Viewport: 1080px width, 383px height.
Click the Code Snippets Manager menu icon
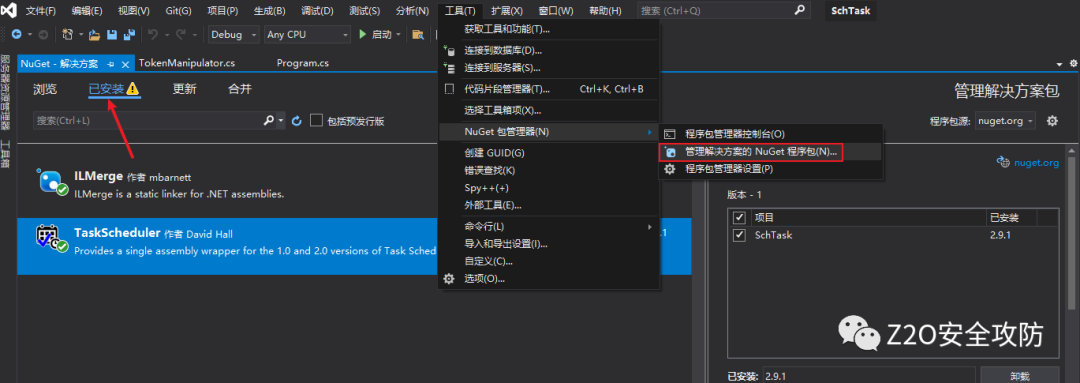coord(449,89)
